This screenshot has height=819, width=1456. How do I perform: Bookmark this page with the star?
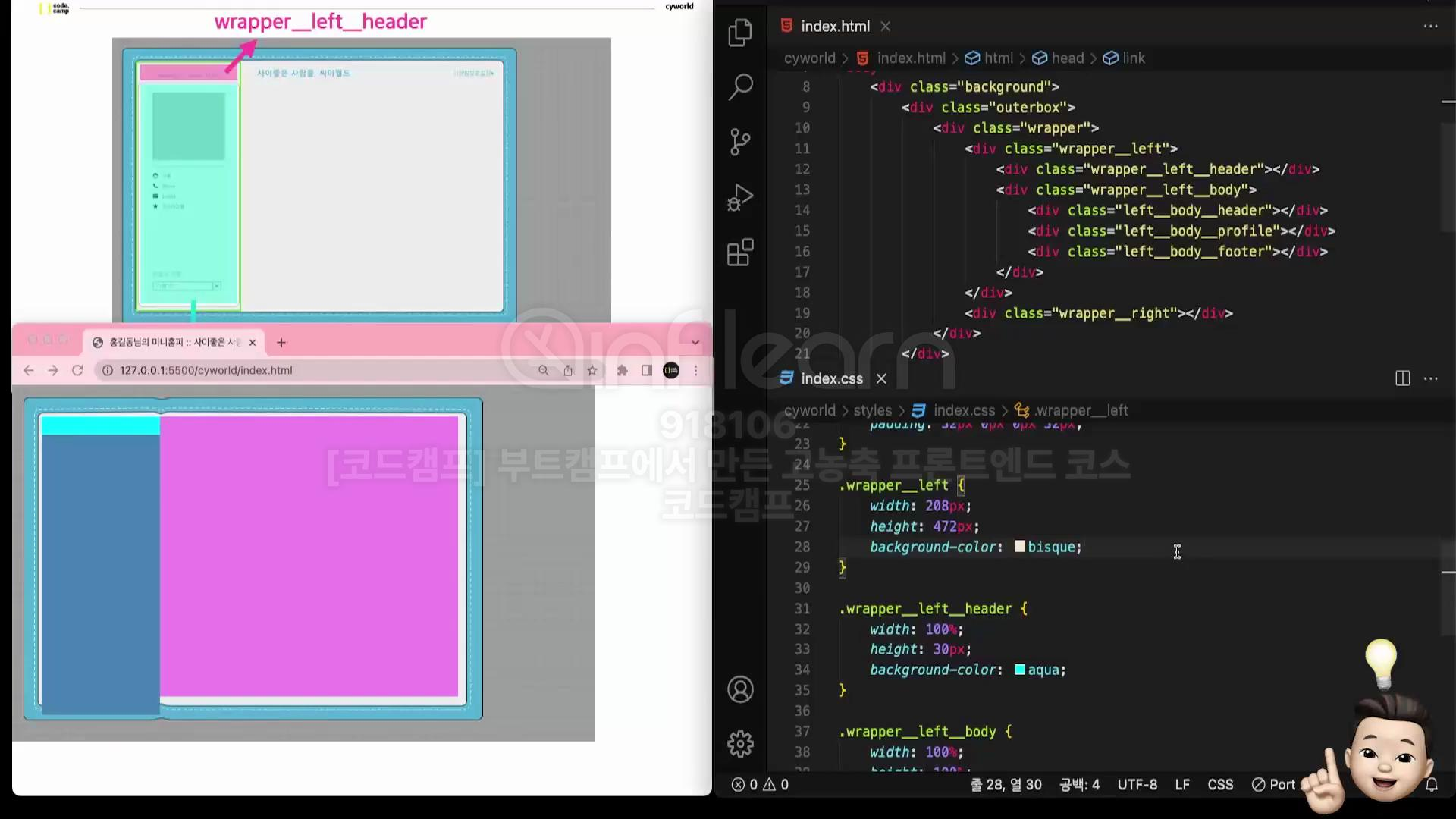pos(592,370)
